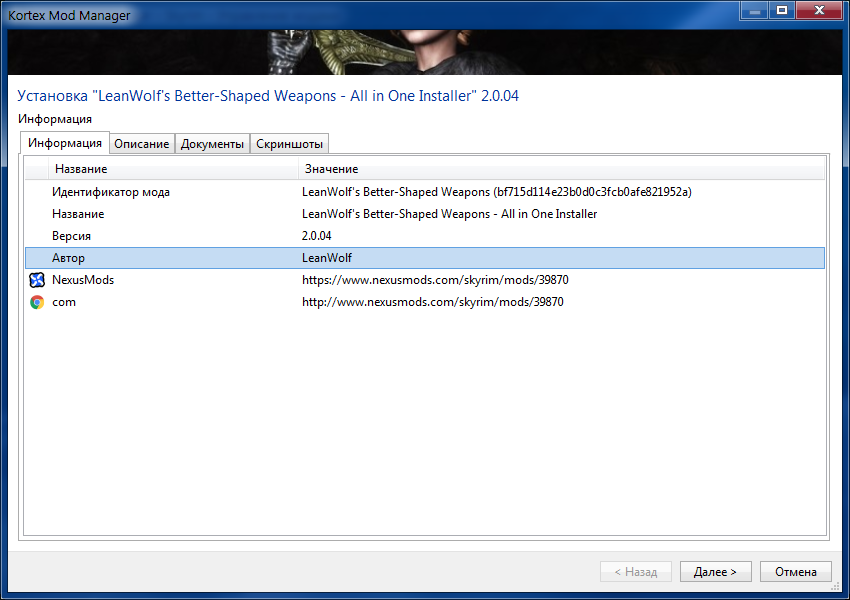Close the Kortex Mod Manager window
The height and width of the screenshot is (600, 850).
pos(820,10)
